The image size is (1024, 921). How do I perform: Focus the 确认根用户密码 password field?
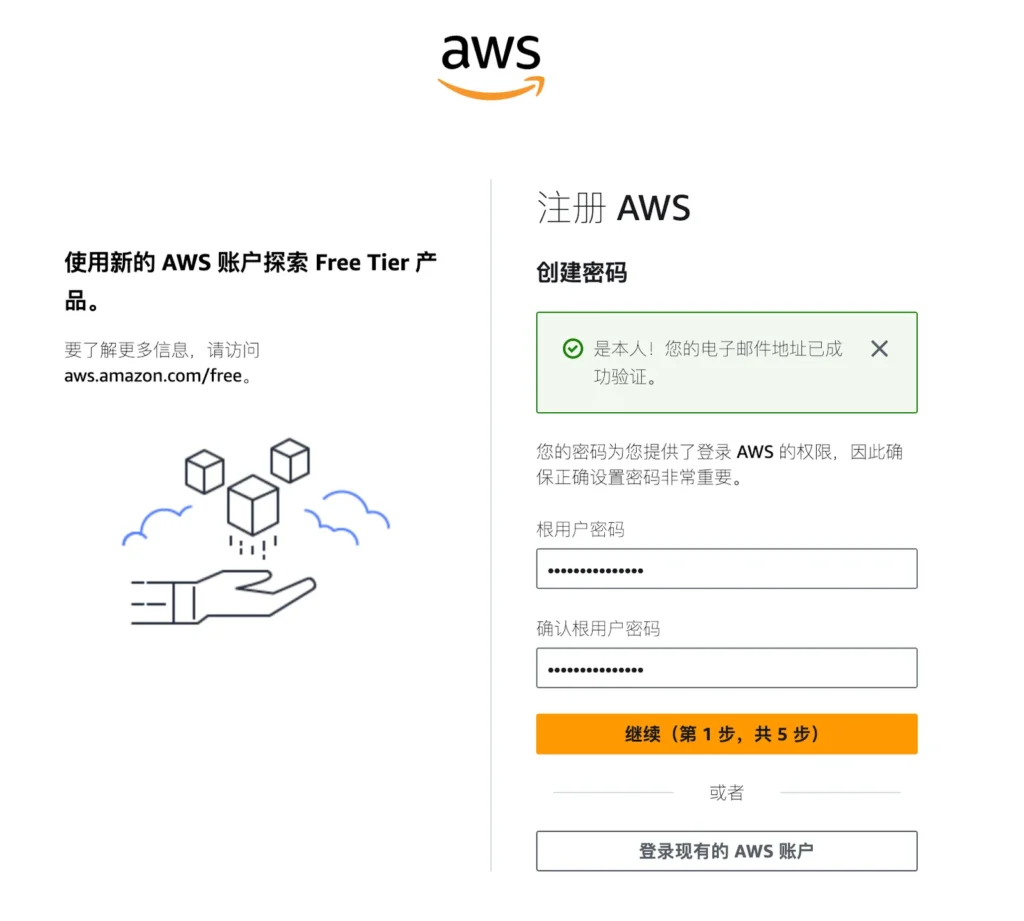point(726,668)
